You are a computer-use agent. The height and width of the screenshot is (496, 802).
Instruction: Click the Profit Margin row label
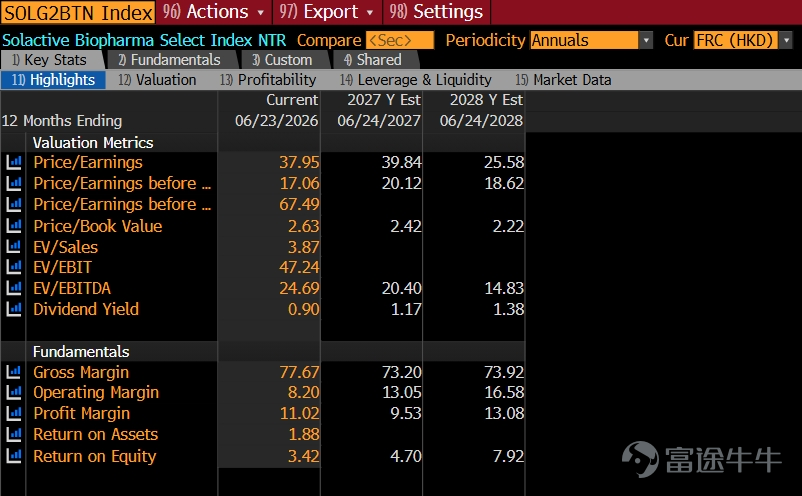pyautogui.click(x=82, y=414)
